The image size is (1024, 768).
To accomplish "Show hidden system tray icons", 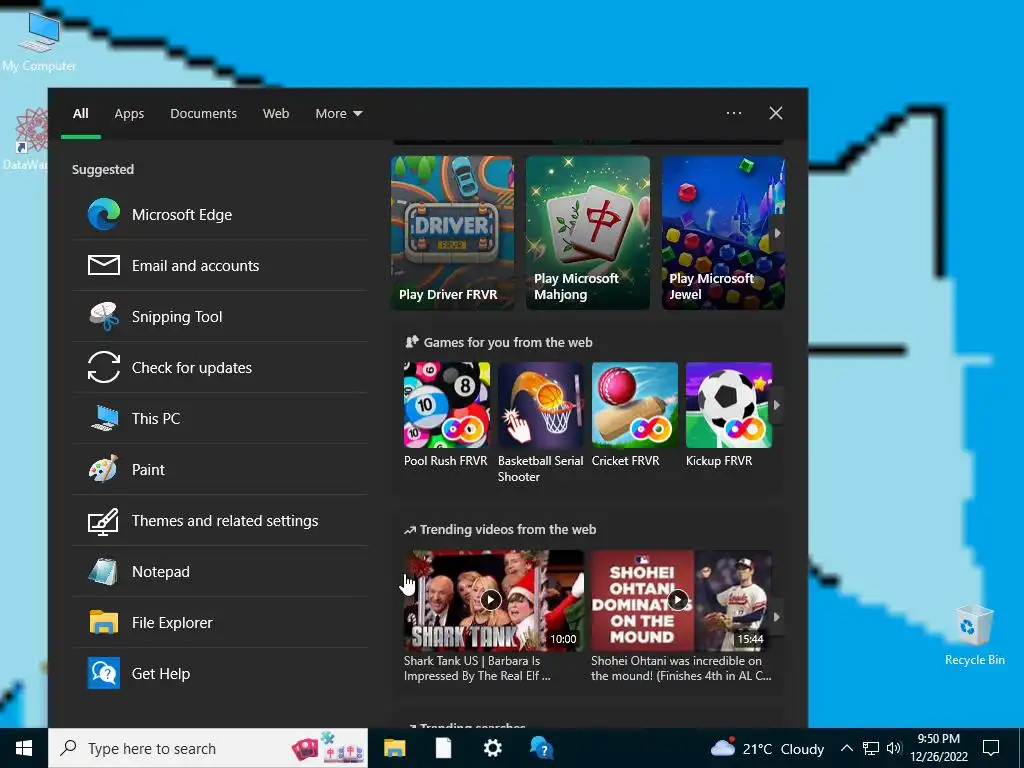I will point(846,748).
